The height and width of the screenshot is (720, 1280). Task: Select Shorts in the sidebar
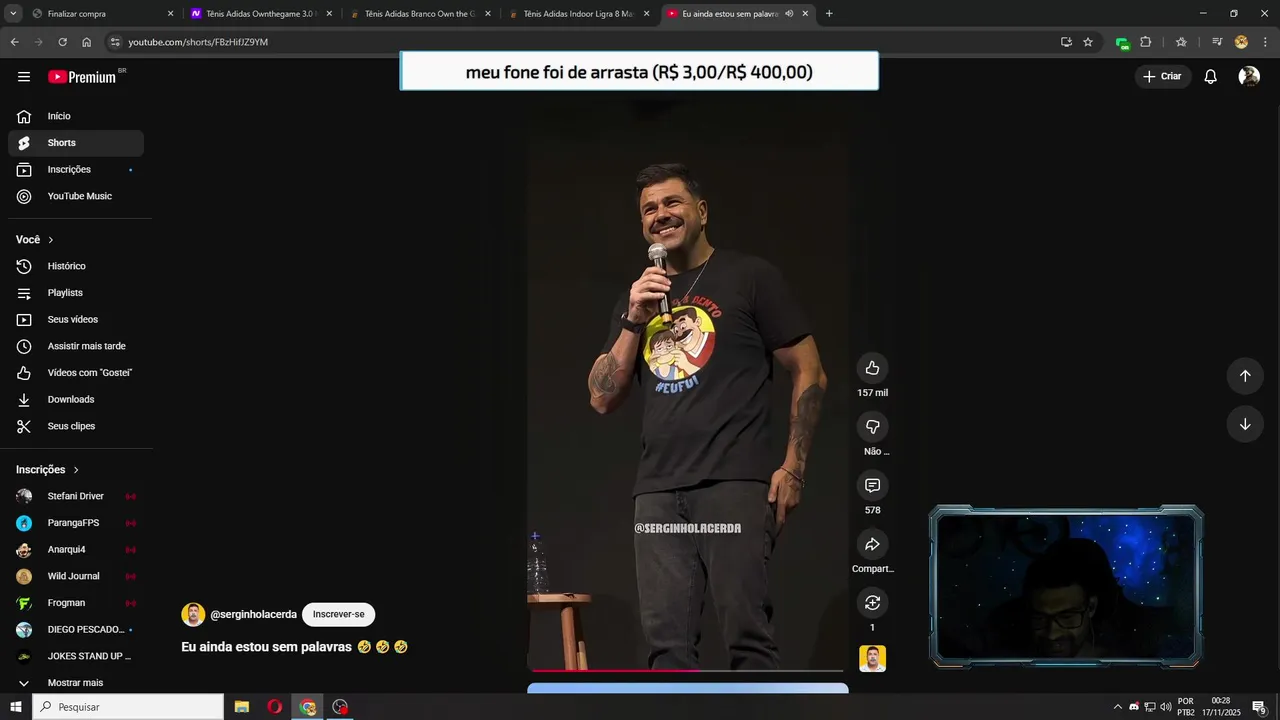pyautogui.click(x=76, y=143)
